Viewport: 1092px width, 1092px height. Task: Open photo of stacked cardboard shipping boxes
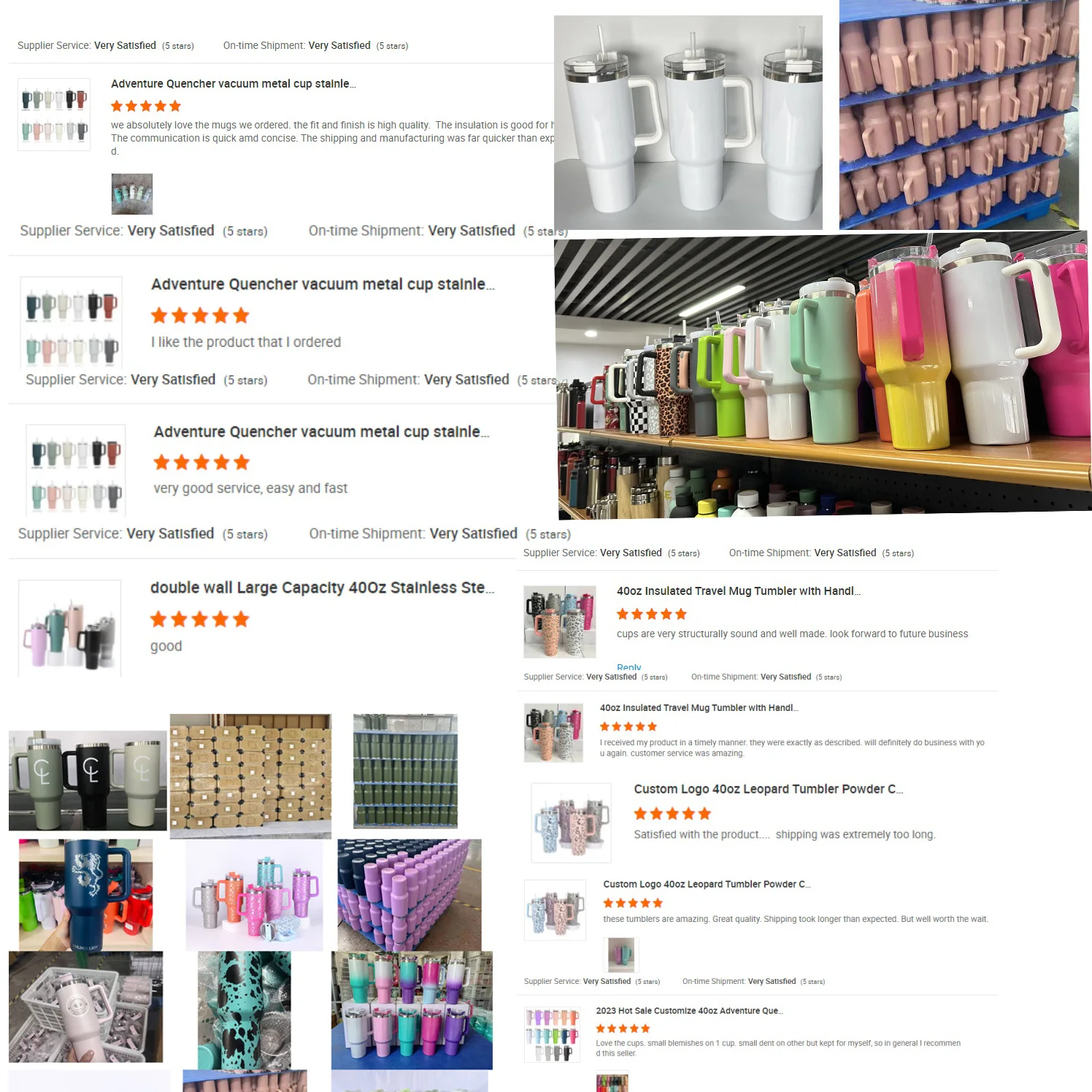250,776
